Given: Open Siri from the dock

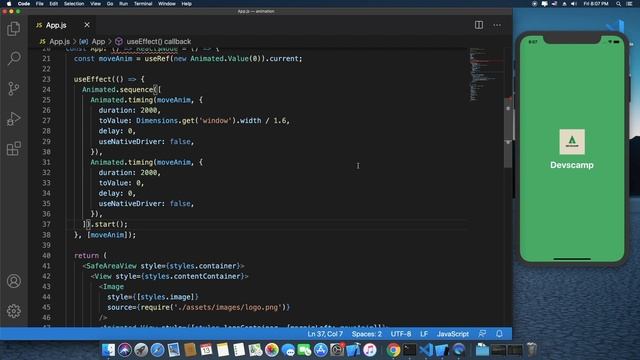Looking at the screenshot, I should click(124, 350).
